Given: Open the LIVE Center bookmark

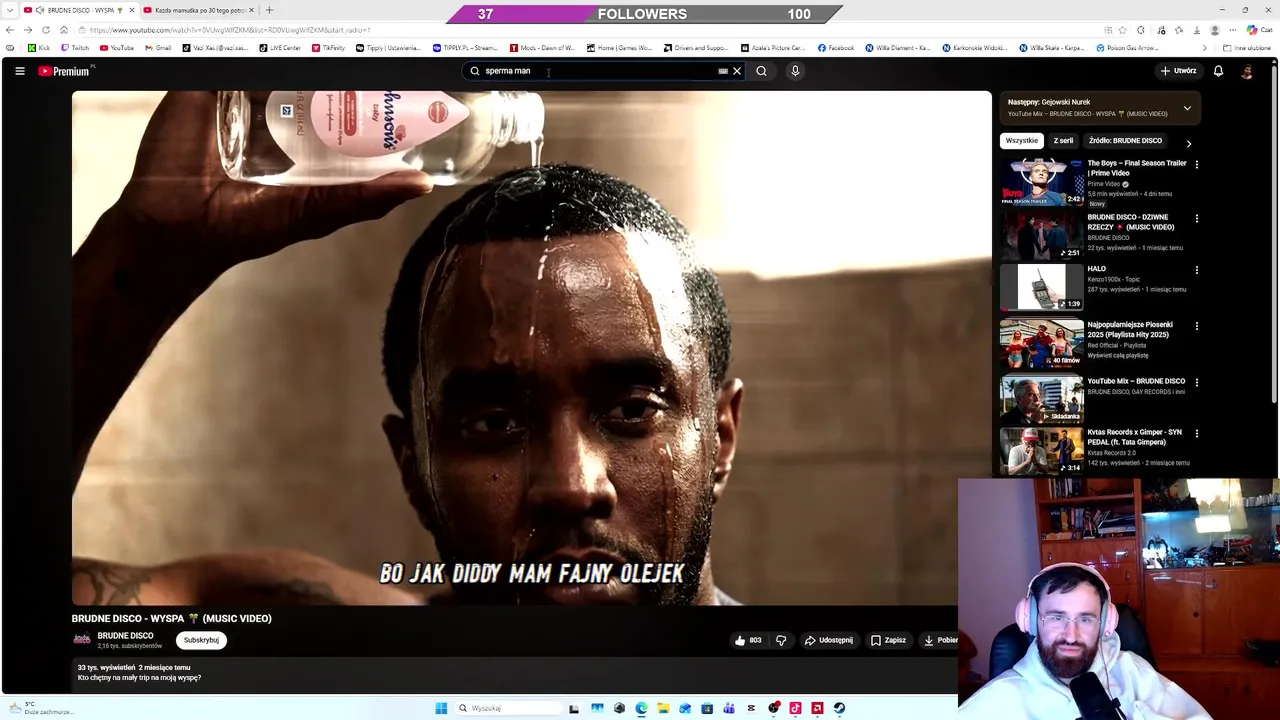Looking at the screenshot, I should pos(280,48).
